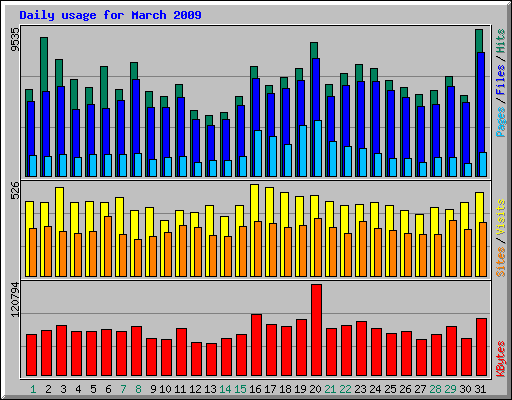Click day label 24 on the x-axis
This screenshot has width=512, height=400.
tap(375, 389)
